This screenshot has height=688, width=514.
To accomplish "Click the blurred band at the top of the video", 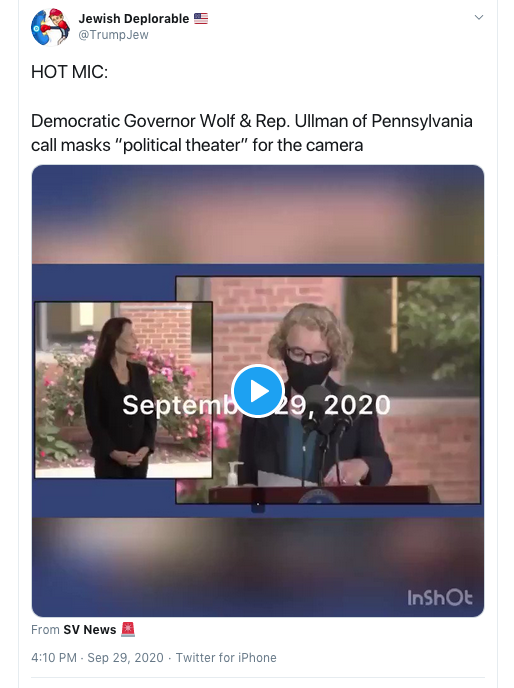I will (258, 215).
